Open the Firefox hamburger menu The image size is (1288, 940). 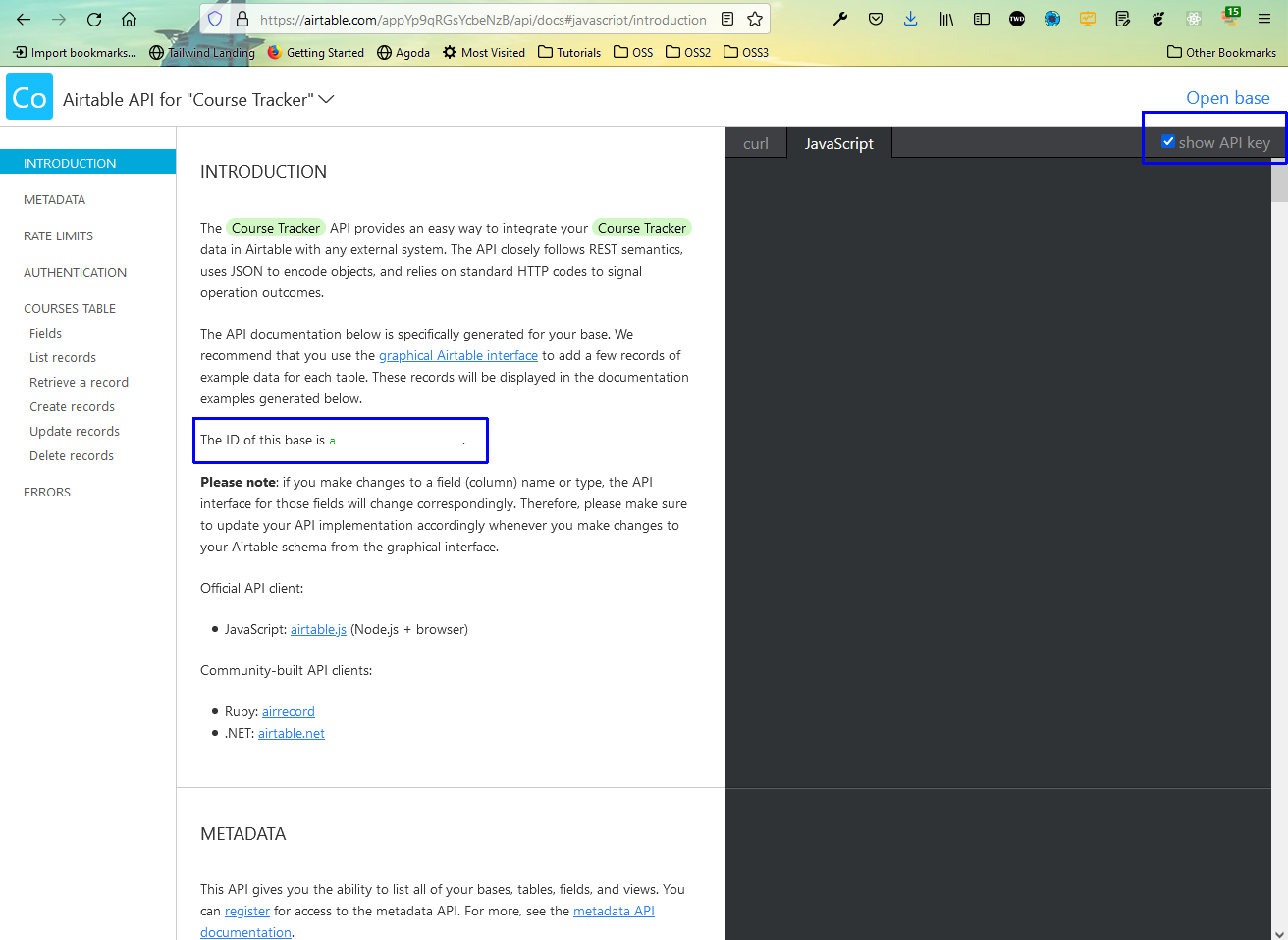pyautogui.click(x=1264, y=20)
